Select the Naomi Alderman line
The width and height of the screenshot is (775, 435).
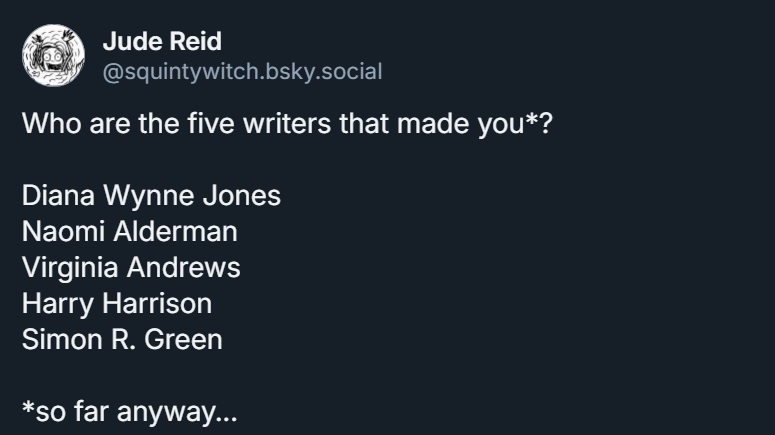tap(130, 232)
